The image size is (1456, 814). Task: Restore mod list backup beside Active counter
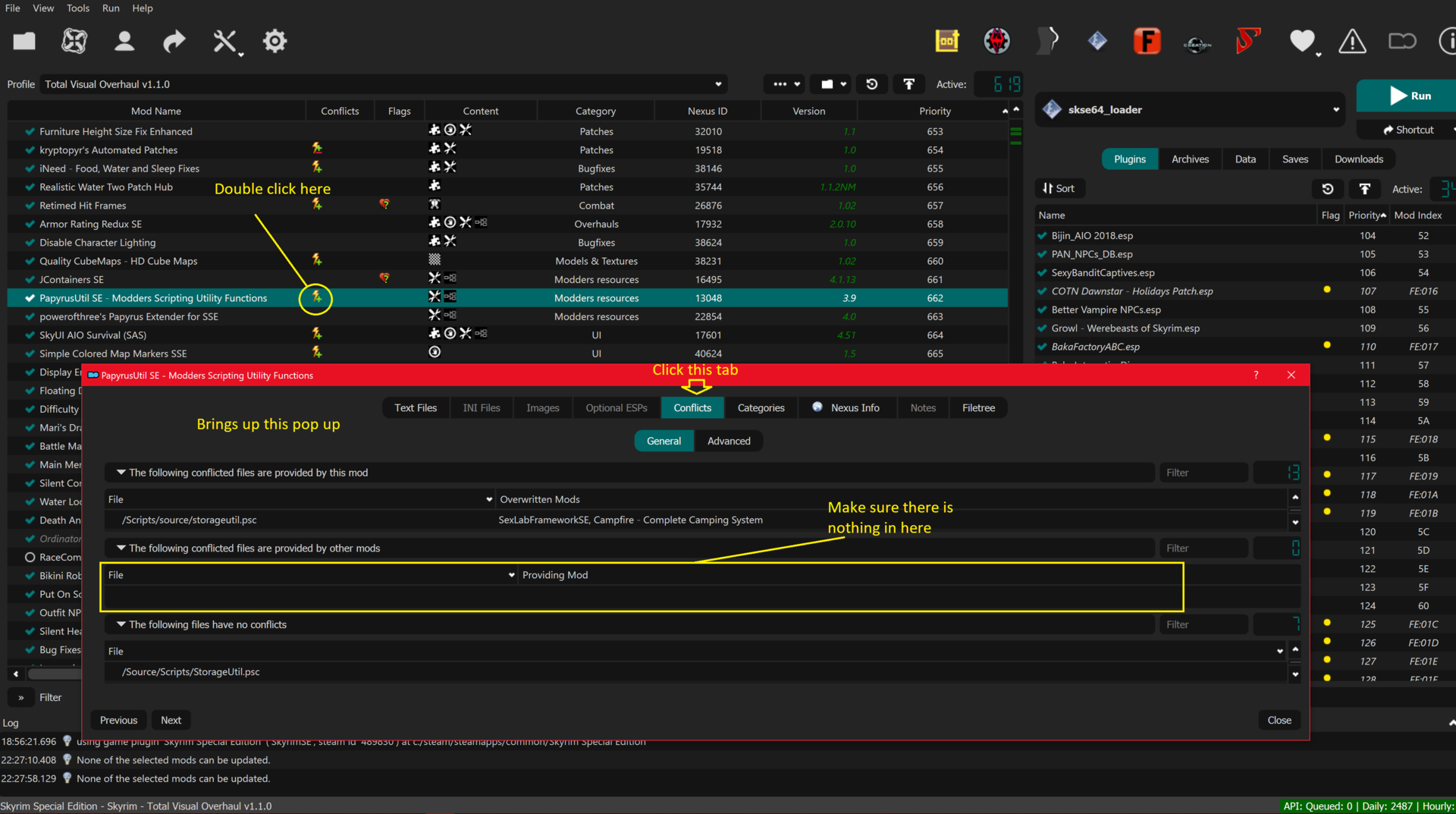point(872,84)
